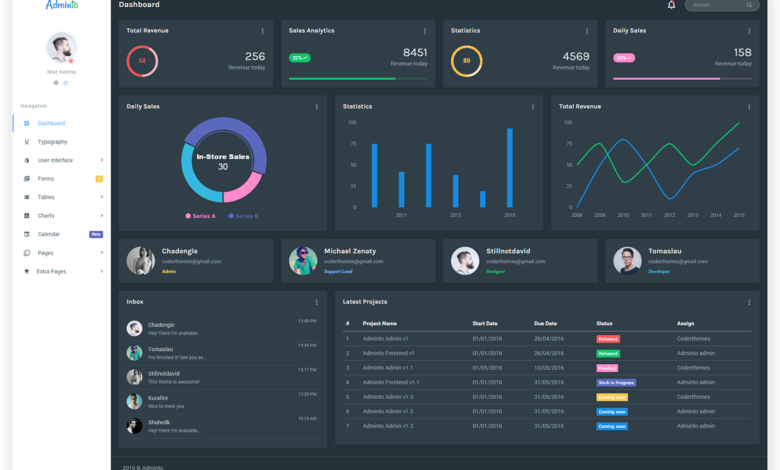The image size is (780, 470).
Task: Toggle Series A in Daily Sales legend
Action: 200,216
